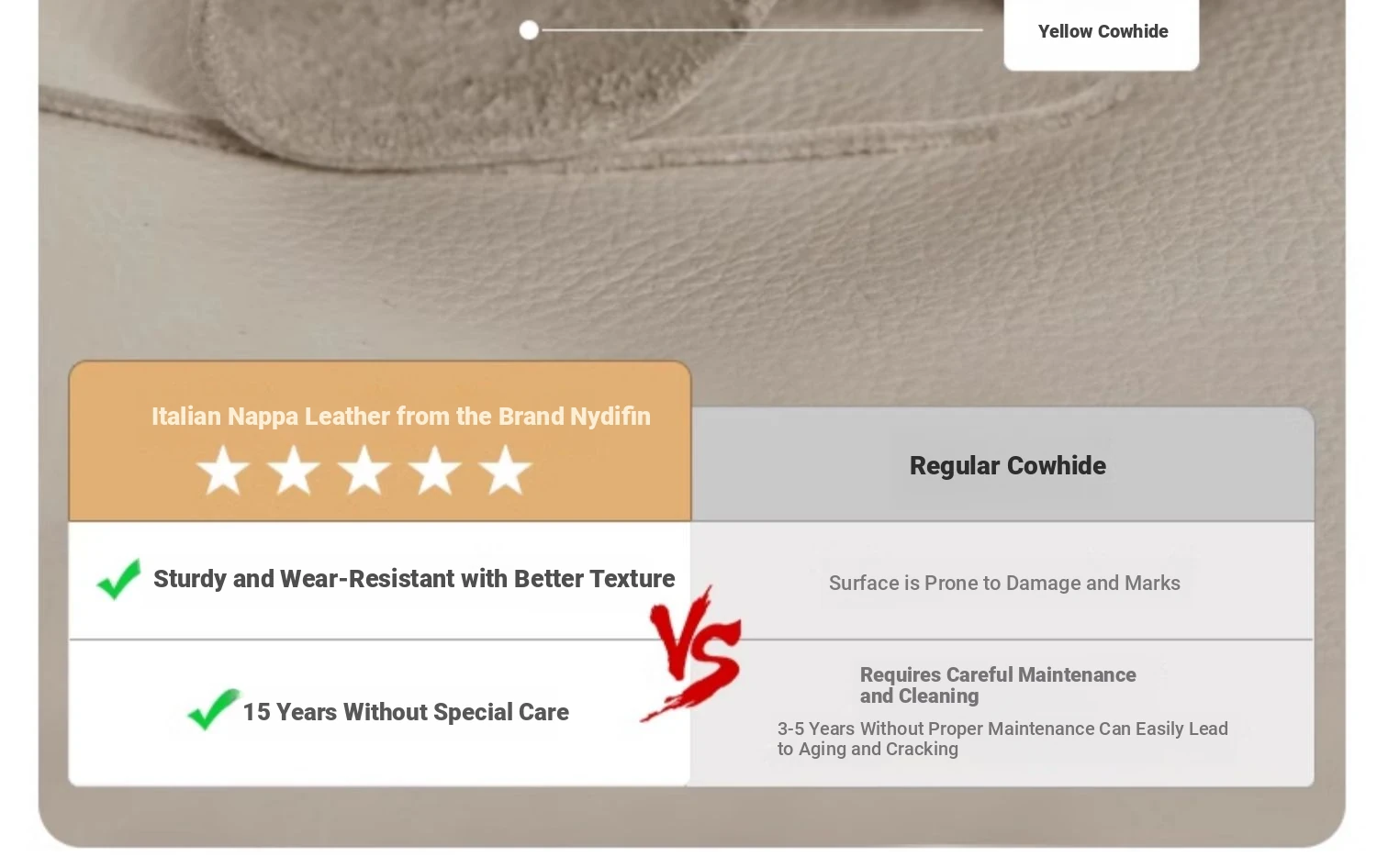Click the third white rating star

(364, 470)
